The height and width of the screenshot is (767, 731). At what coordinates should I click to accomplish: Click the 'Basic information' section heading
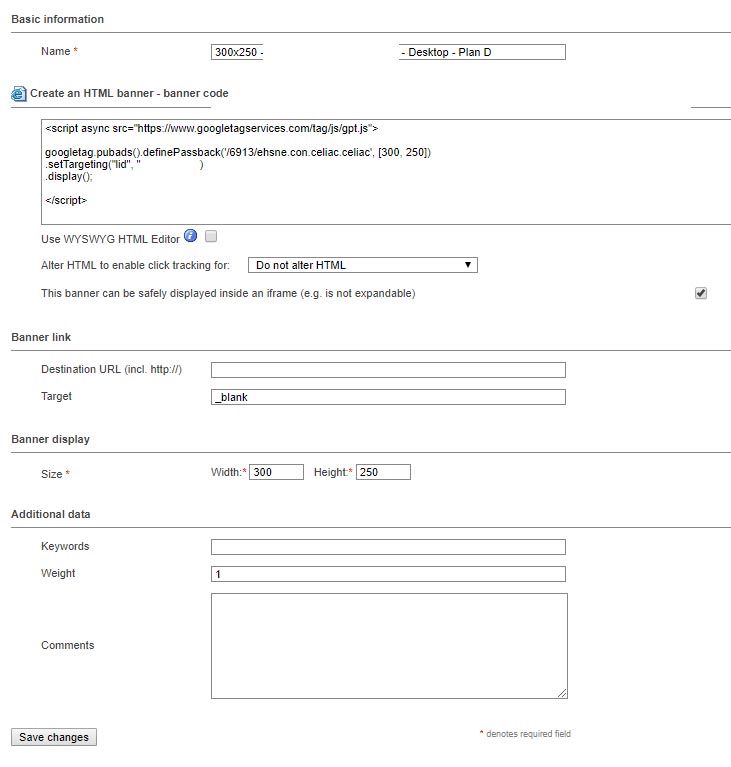(57, 19)
